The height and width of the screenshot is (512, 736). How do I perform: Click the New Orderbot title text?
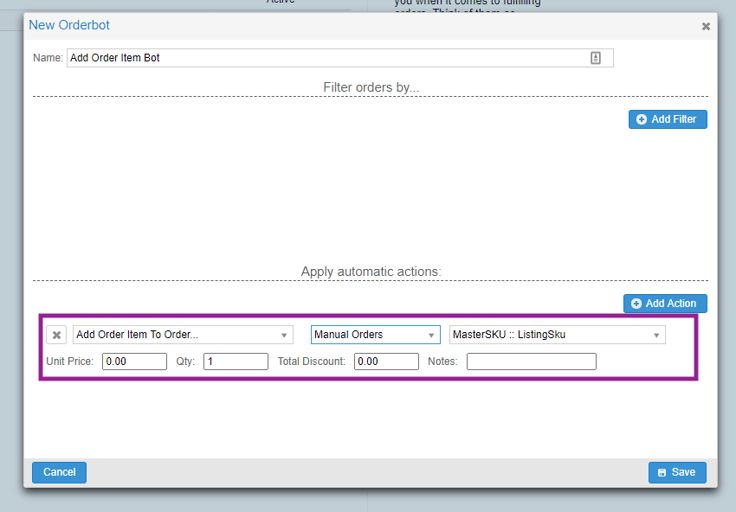(x=69, y=25)
